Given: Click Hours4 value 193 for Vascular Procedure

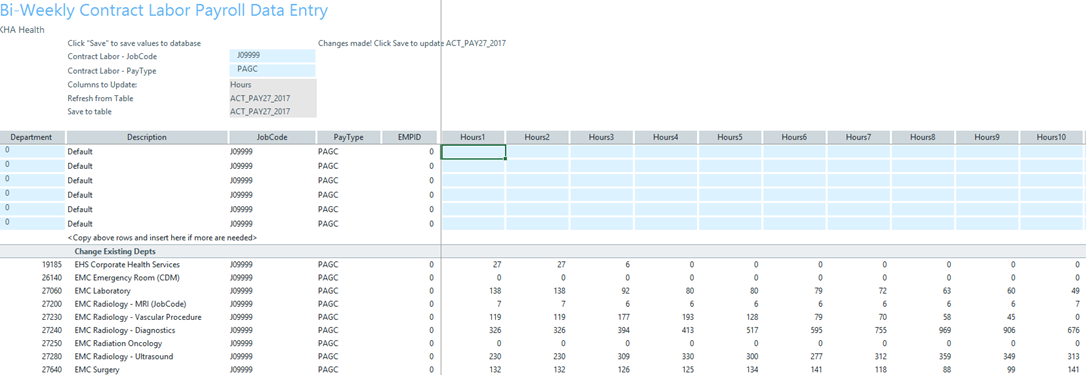Looking at the screenshot, I should (688, 317).
